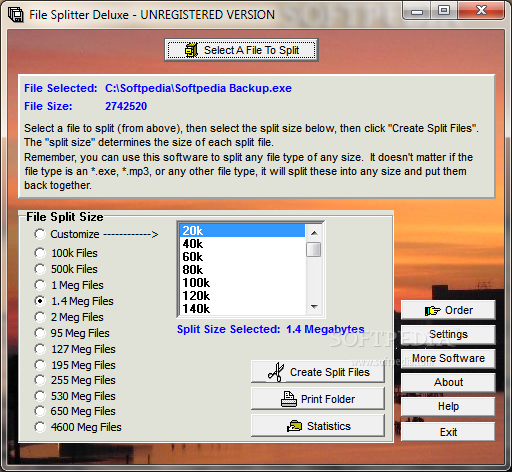The width and height of the screenshot is (512, 472).
Task: Click the Print Folder button
Action: coord(318,399)
